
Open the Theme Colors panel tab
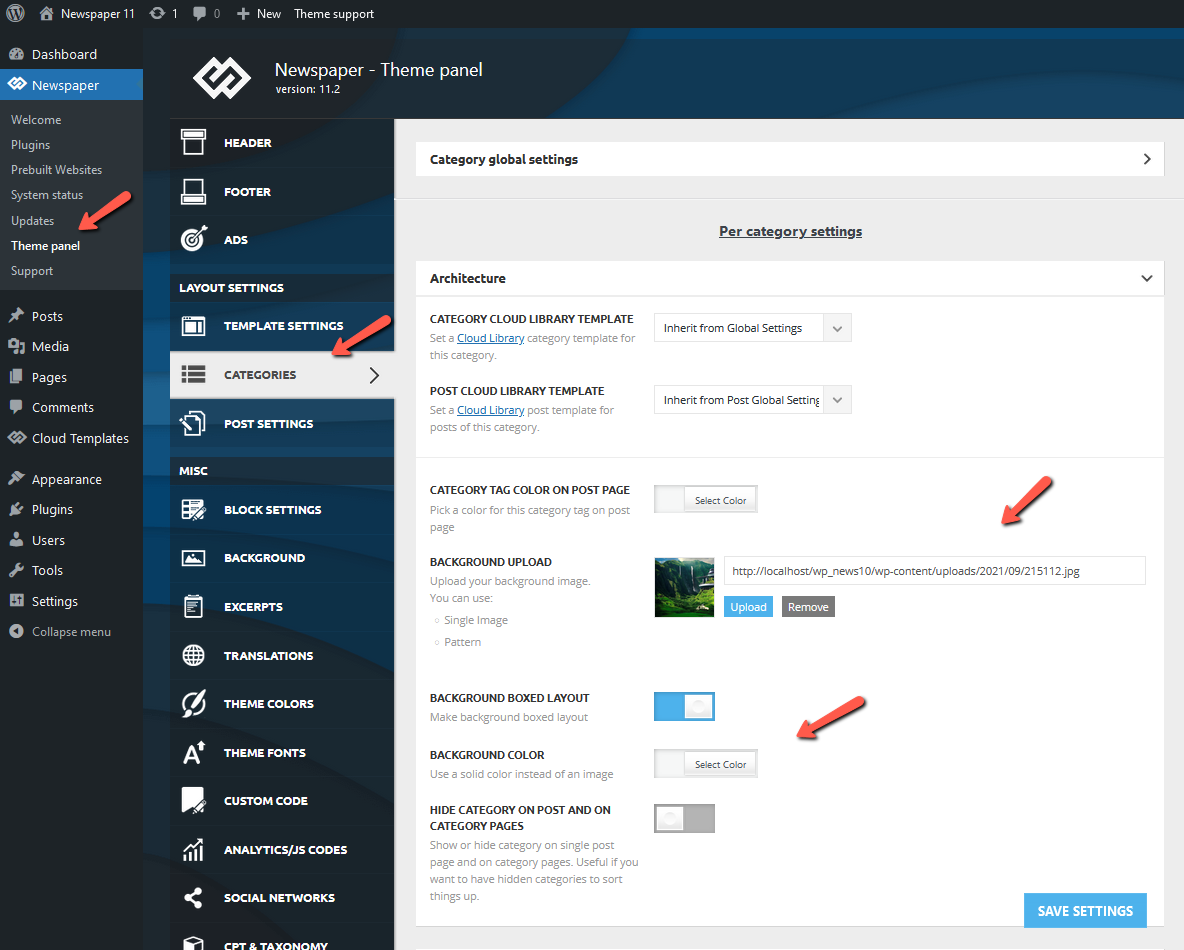[282, 704]
